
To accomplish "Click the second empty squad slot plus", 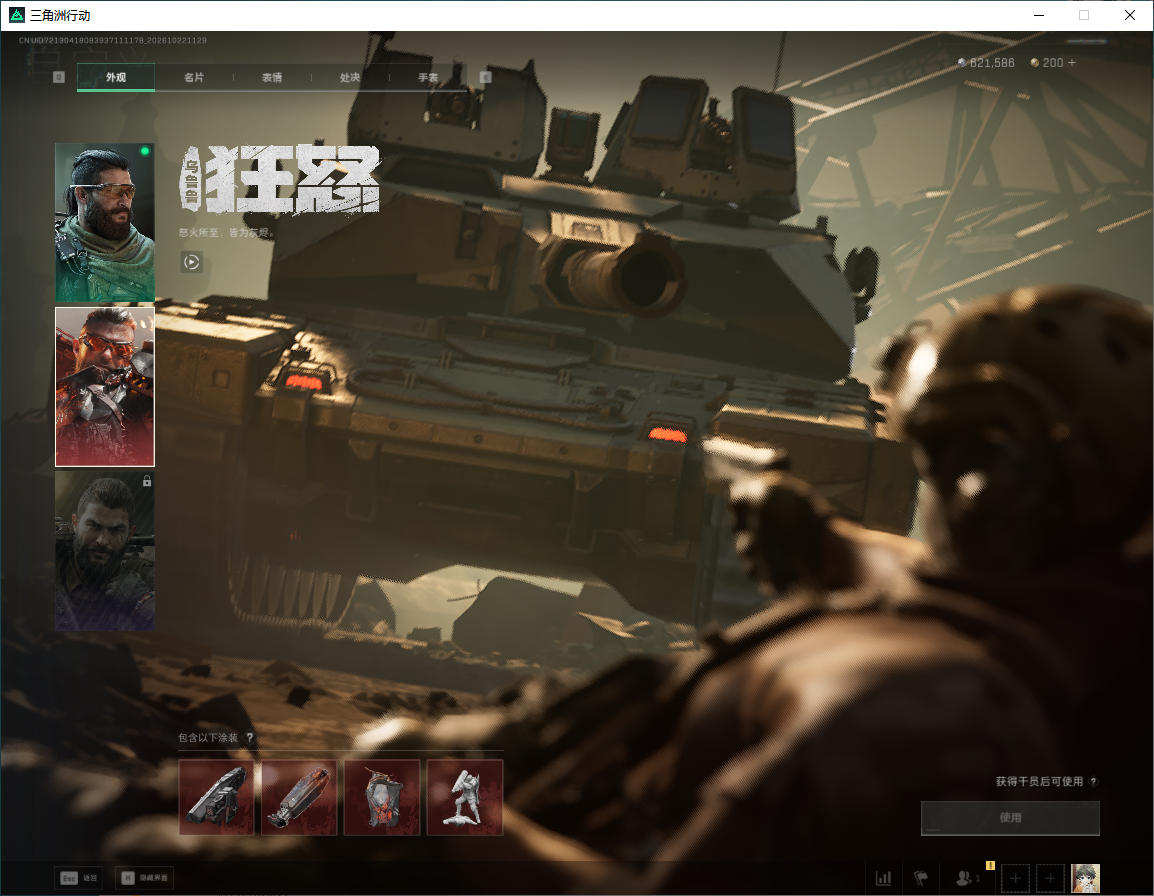I will tap(1050, 878).
